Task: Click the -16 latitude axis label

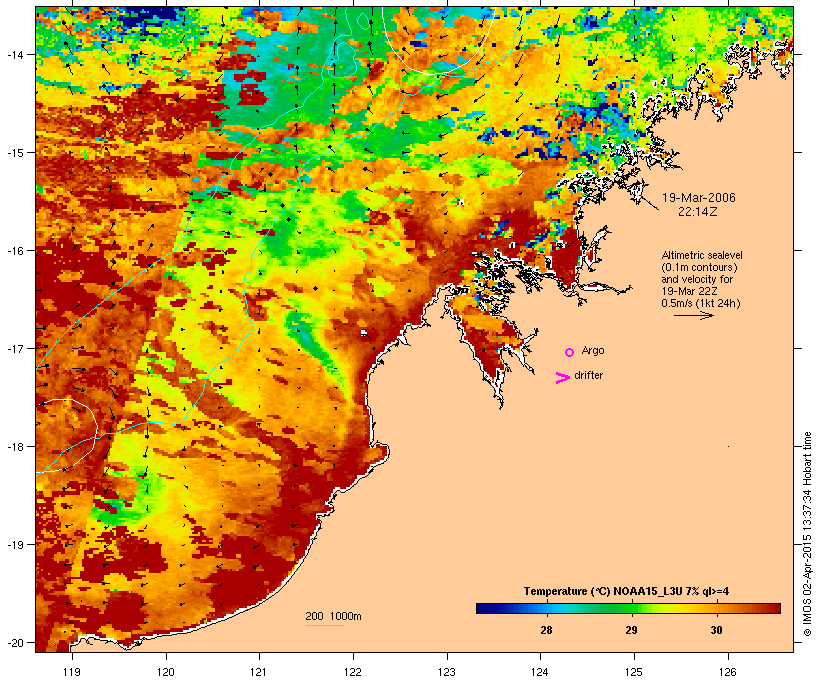Action: [x=14, y=251]
